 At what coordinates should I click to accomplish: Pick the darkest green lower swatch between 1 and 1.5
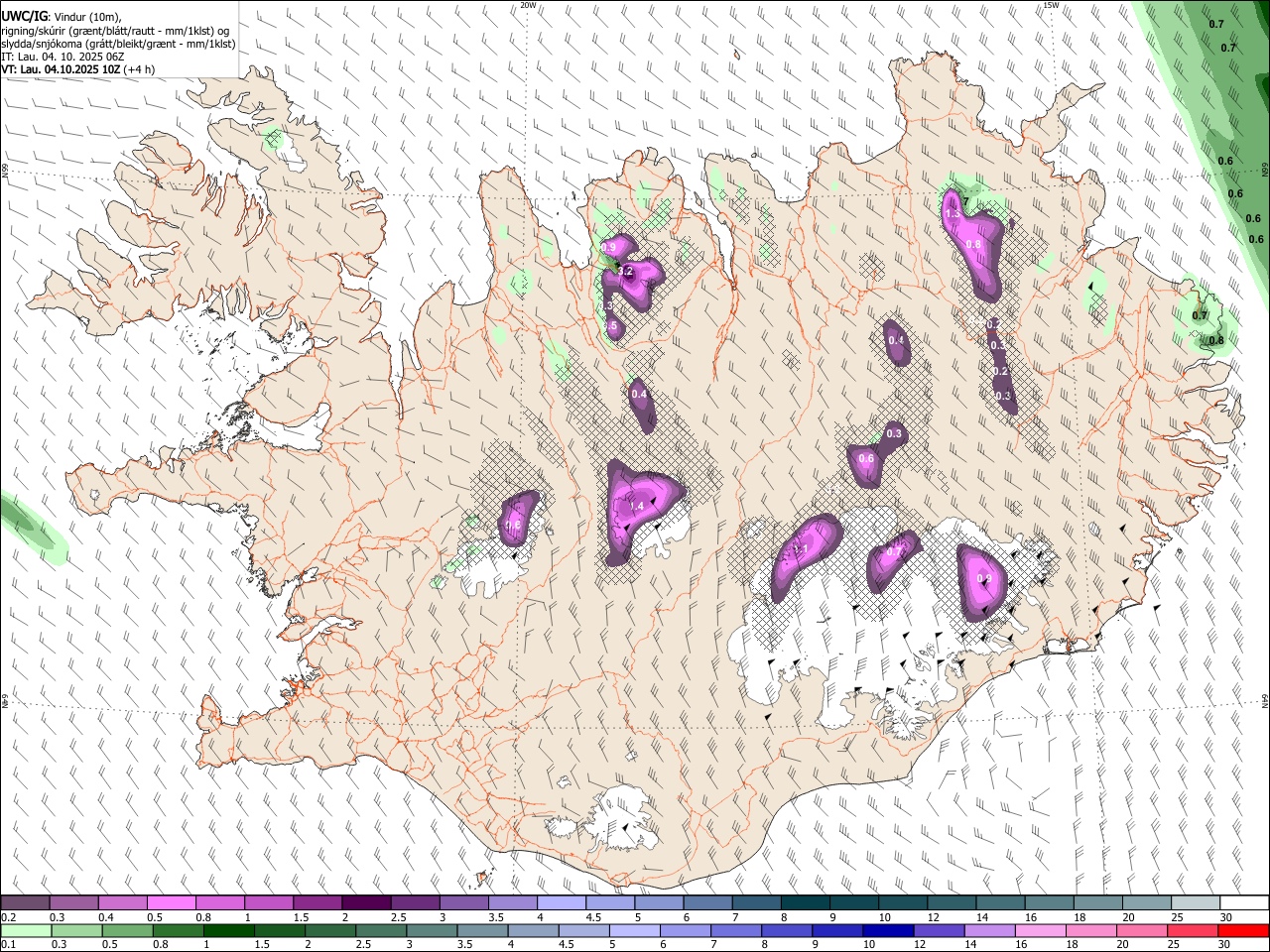228,930
